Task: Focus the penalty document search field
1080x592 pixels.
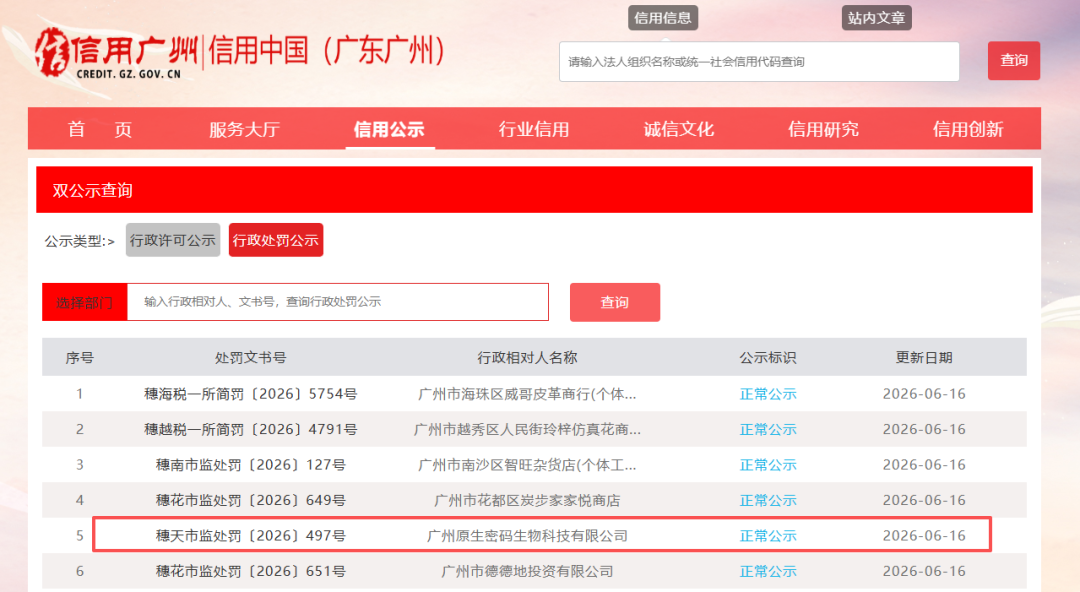Action: pyautogui.click(x=338, y=302)
